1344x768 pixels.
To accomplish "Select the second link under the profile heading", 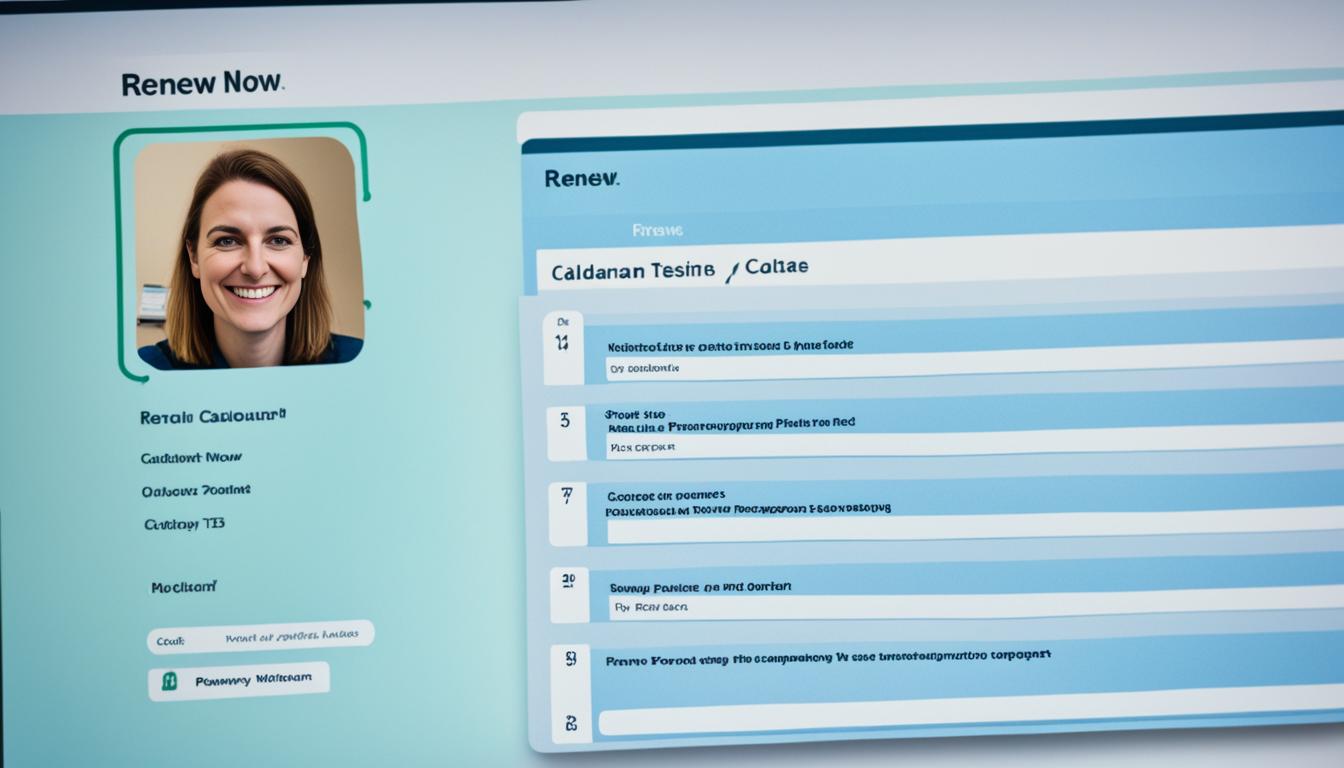I will coord(196,491).
